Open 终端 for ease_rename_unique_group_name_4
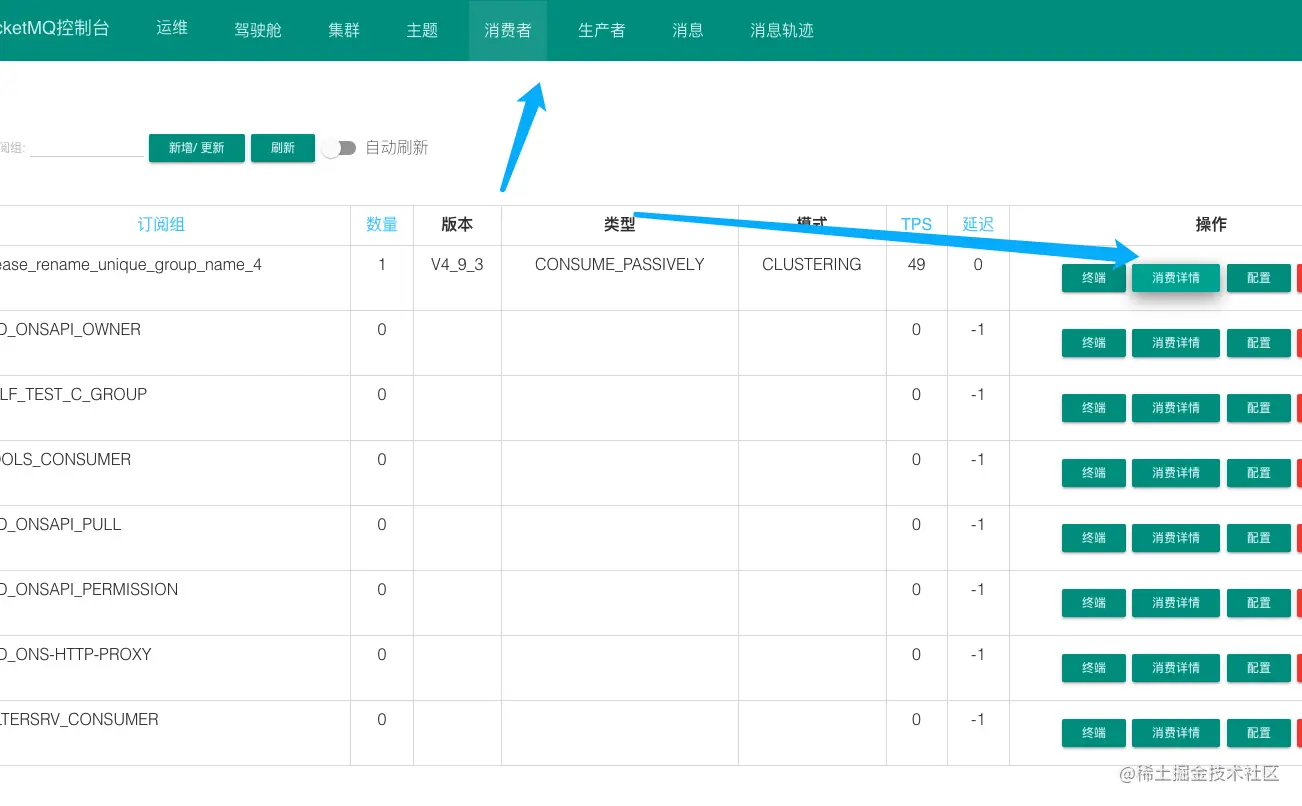The height and width of the screenshot is (806, 1302). [1094, 278]
